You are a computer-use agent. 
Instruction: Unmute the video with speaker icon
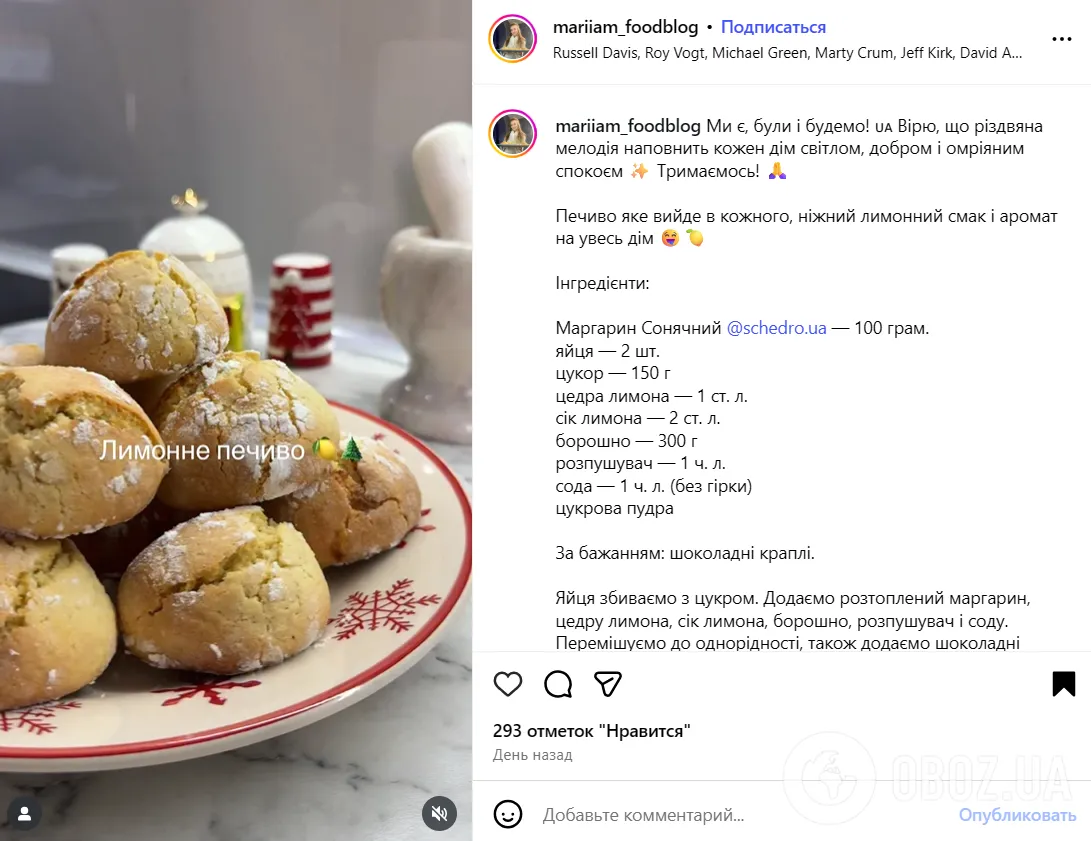pos(439,814)
